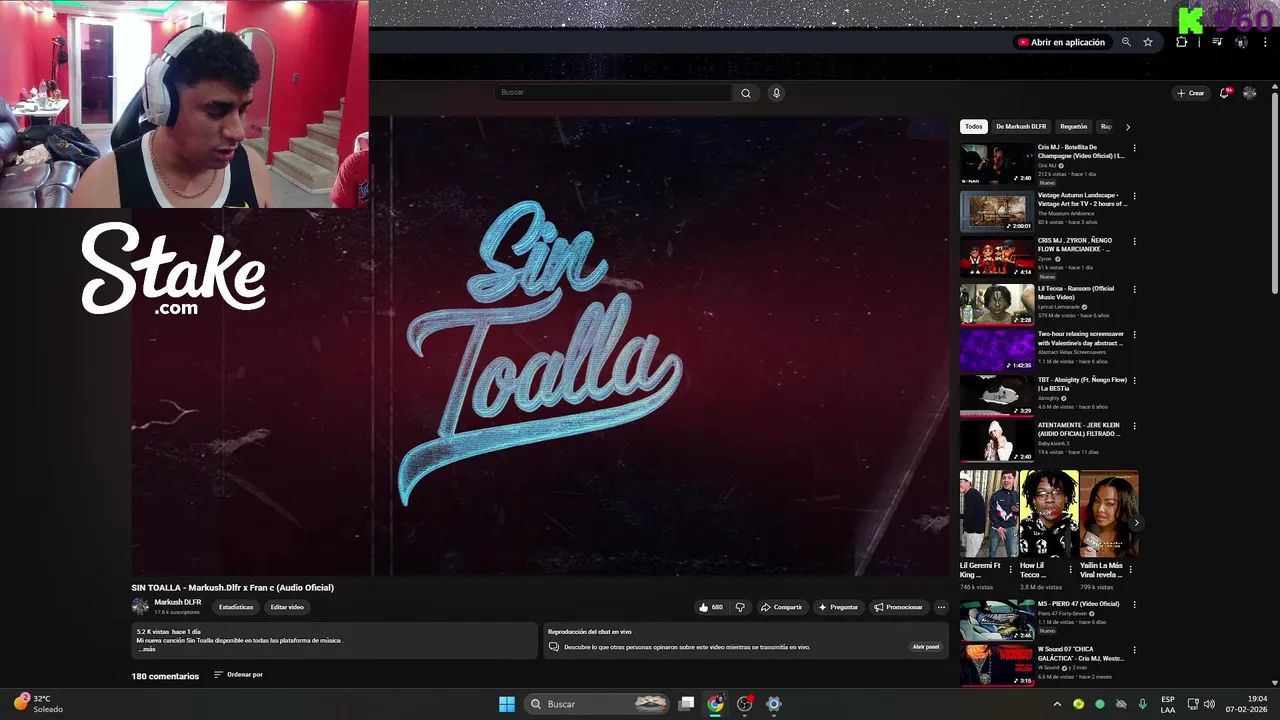Click the "Editar video" button

[287, 607]
